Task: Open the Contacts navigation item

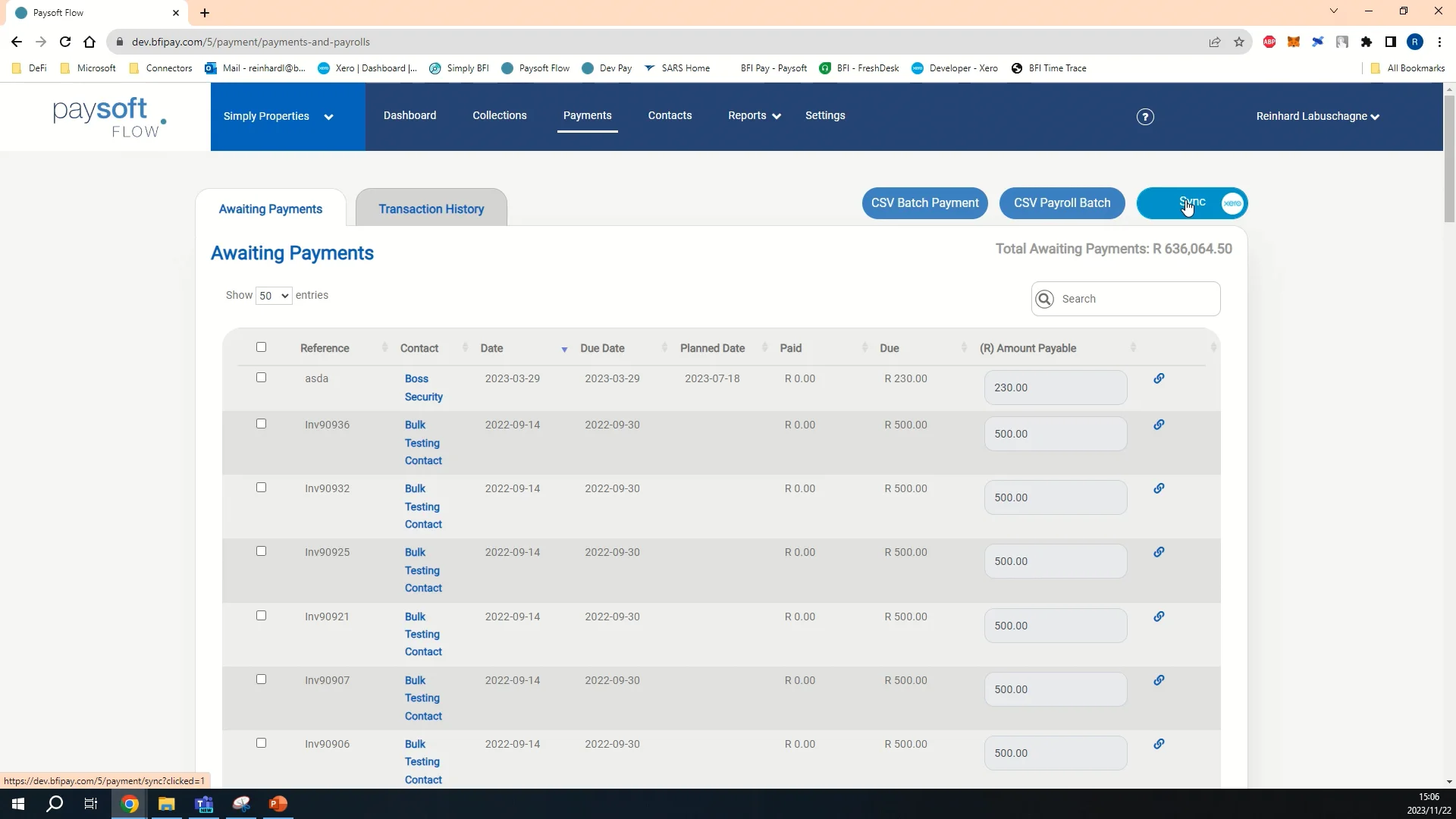Action: pos(670,115)
